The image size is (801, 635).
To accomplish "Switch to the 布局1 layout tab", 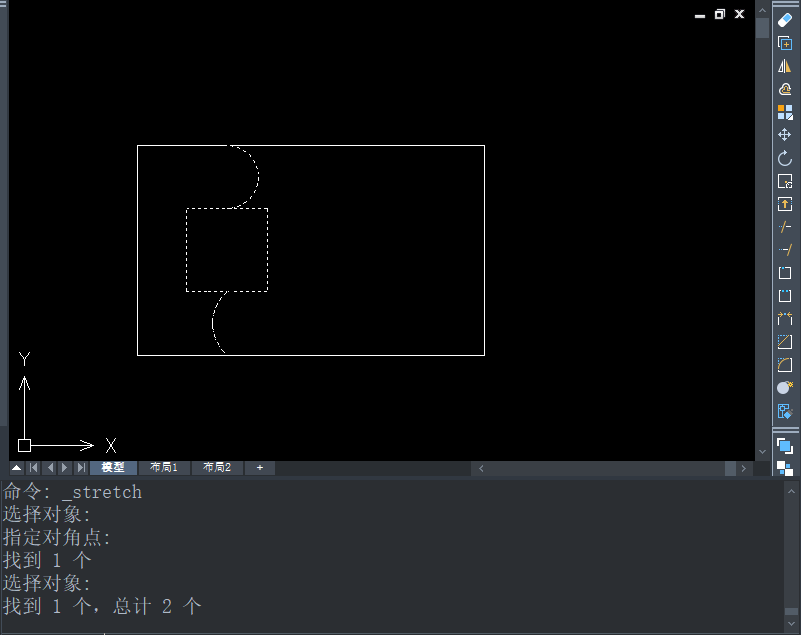I will point(164,467).
